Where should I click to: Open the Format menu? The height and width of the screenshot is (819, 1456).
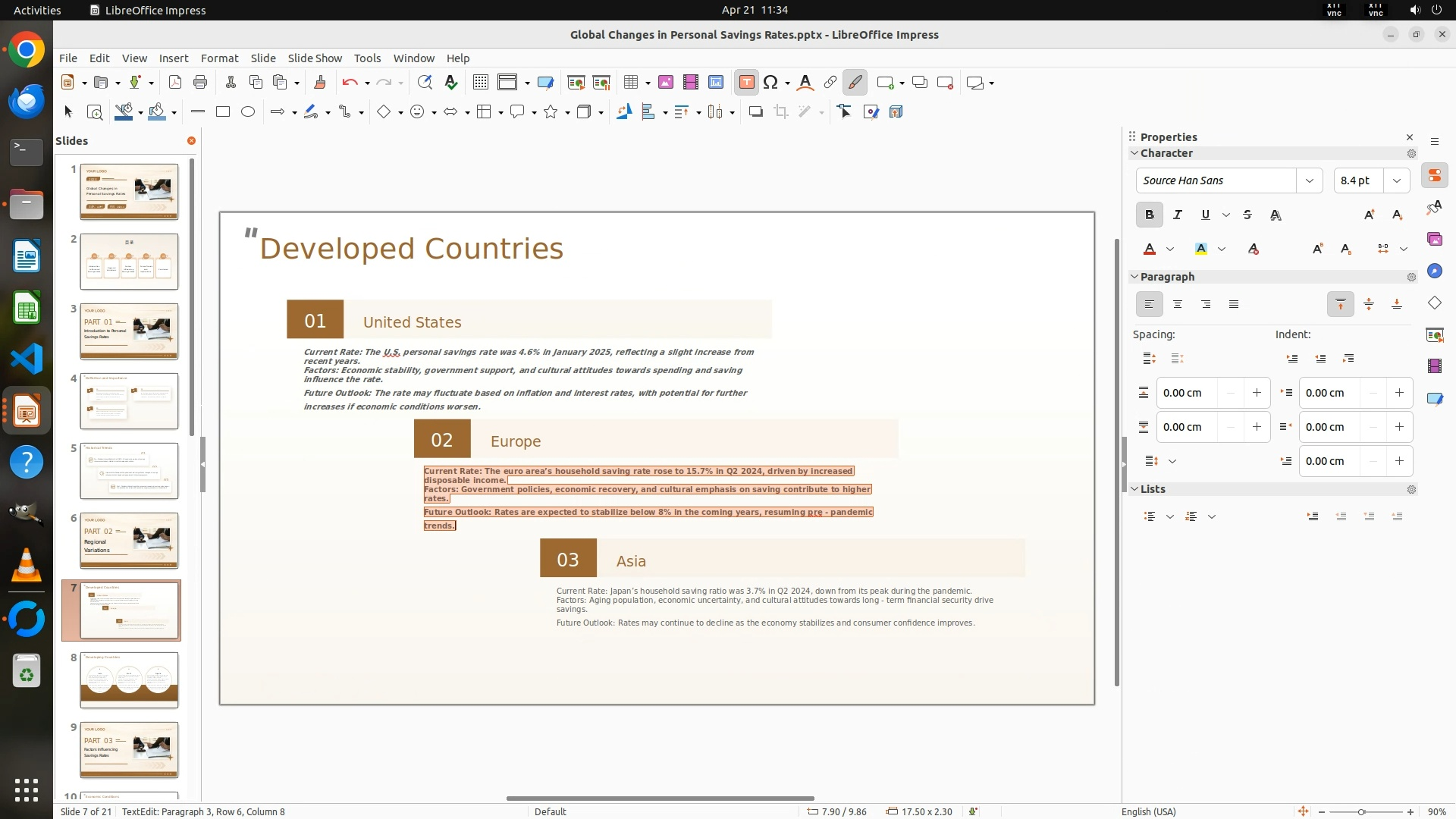pyautogui.click(x=219, y=58)
